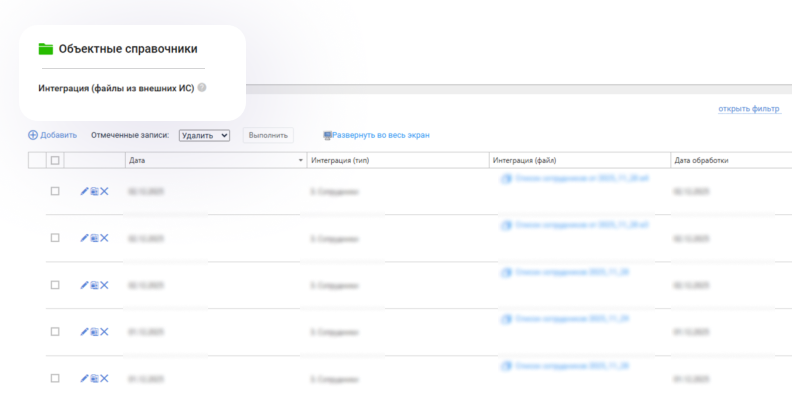
Task: Click the copy record icon in the first row
Action: (x=94, y=192)
